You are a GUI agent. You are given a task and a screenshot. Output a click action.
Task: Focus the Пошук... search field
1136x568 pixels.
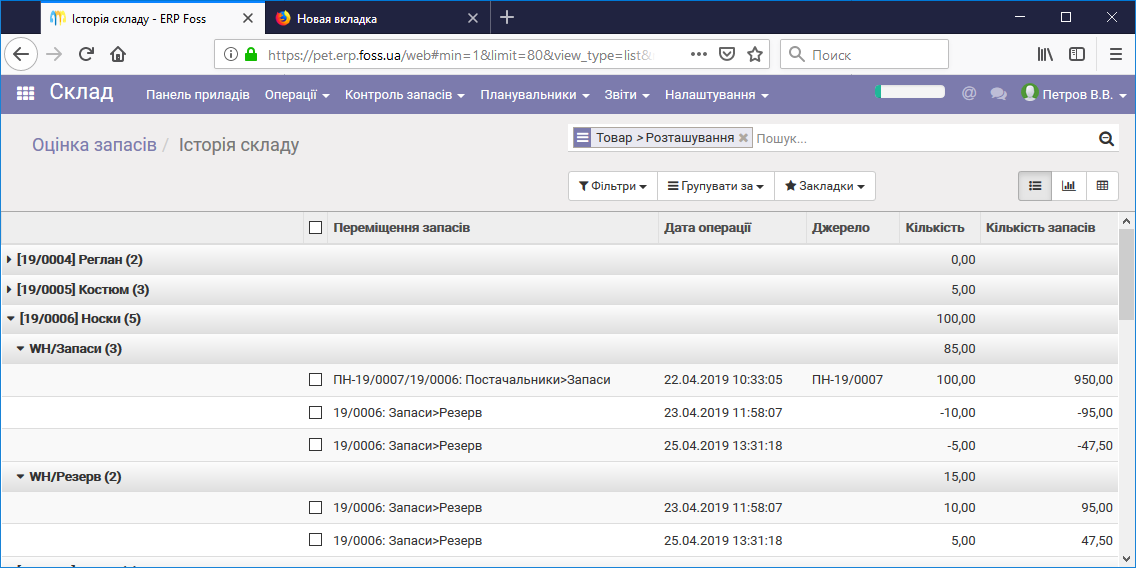924,138
